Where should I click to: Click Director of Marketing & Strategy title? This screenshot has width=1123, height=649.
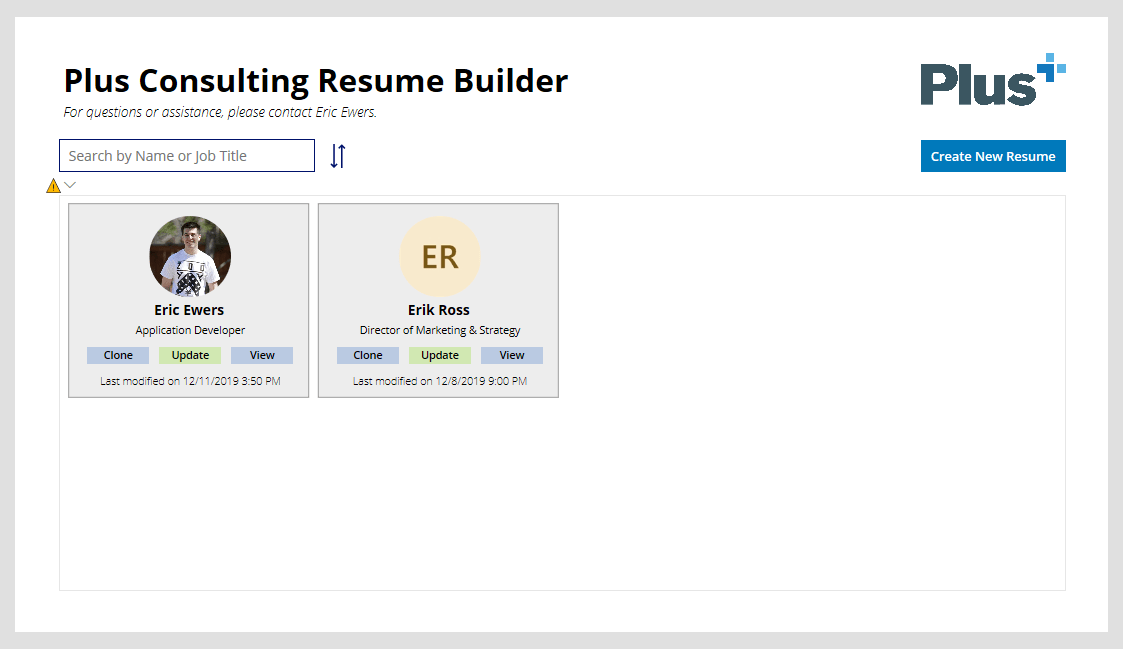coord(440,330)
